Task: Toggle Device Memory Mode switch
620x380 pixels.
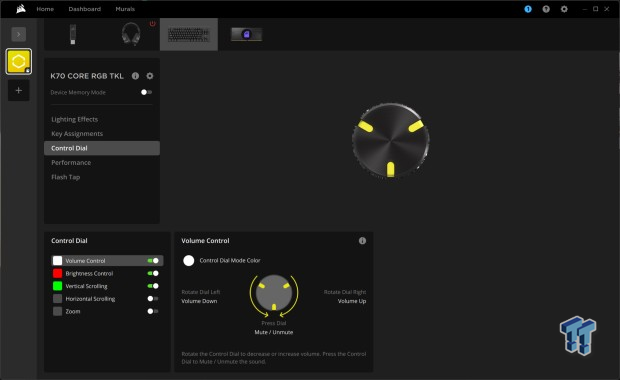Action: (146, 92)
